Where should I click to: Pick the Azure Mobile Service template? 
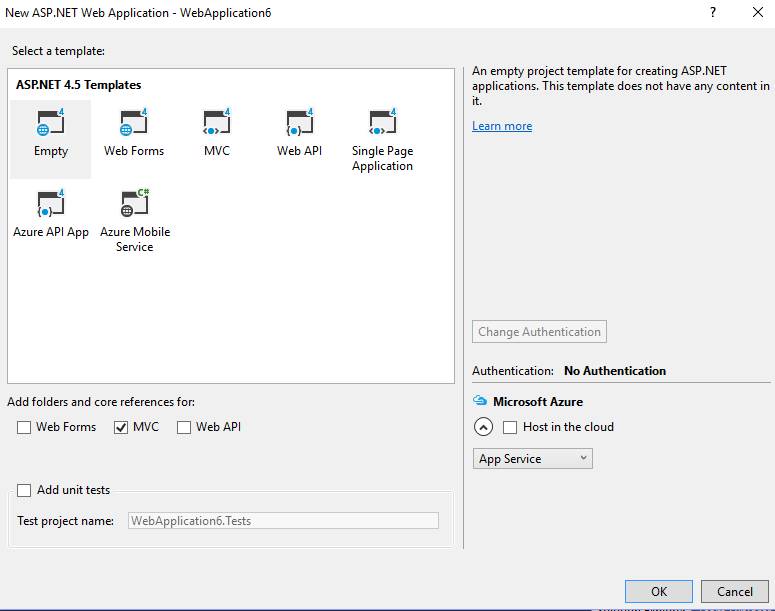point(134,220)
